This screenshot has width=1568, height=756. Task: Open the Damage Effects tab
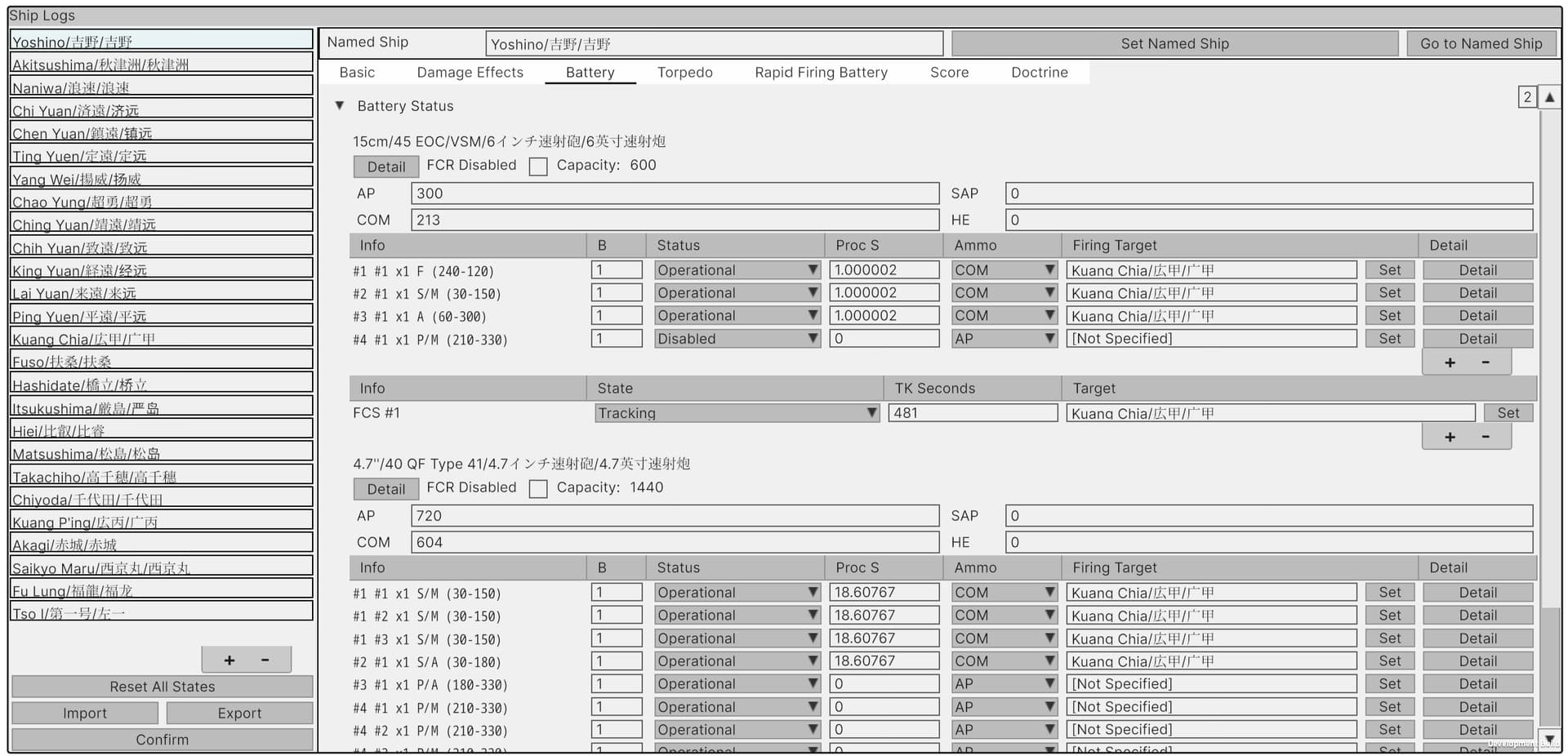[x=470, y=73]
